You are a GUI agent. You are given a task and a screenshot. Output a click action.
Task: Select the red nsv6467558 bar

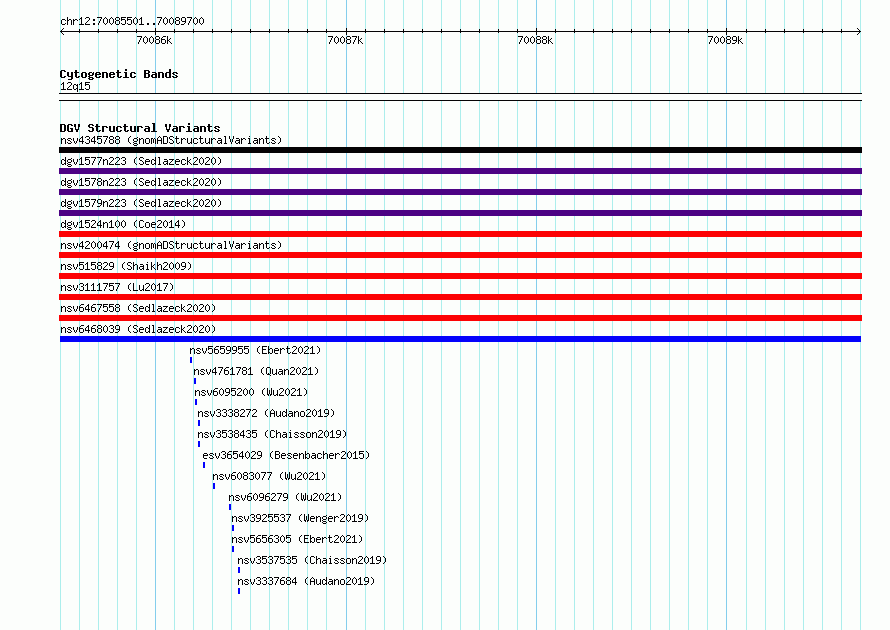[460, 318]
